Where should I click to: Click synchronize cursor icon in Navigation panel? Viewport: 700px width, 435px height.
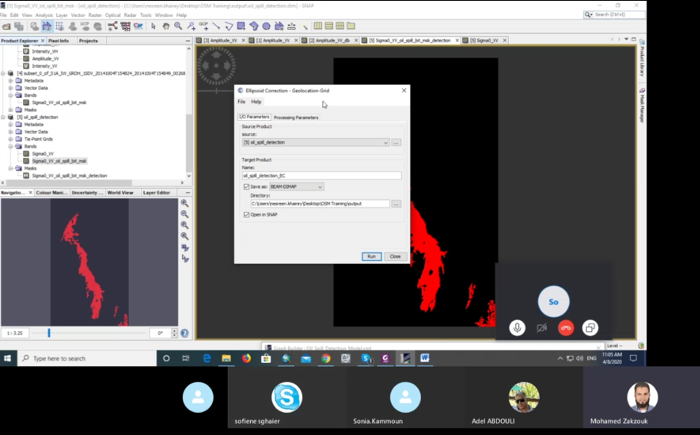coord(184,259)
